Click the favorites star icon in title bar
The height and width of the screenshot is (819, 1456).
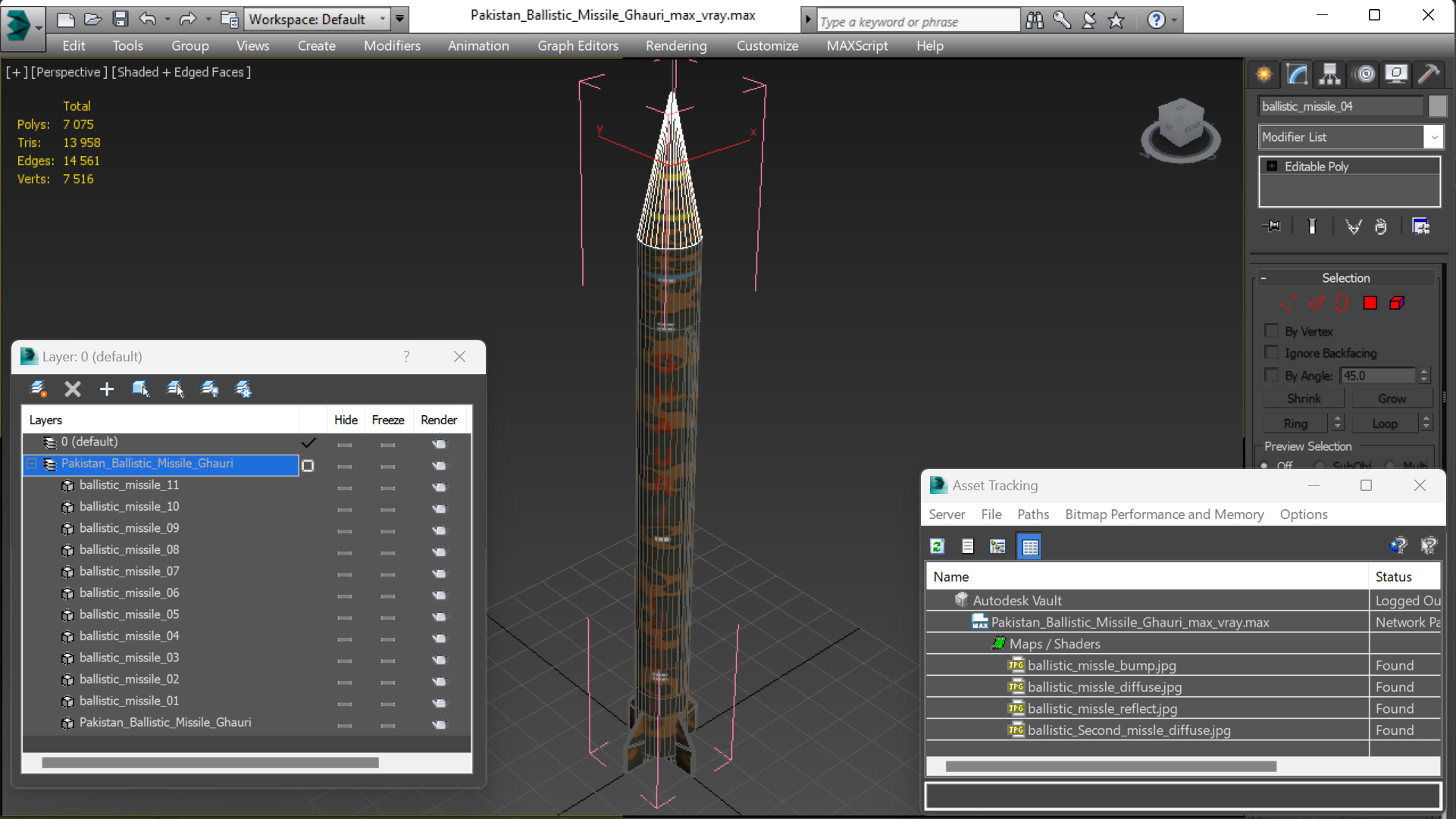[x=1116, y=20]
